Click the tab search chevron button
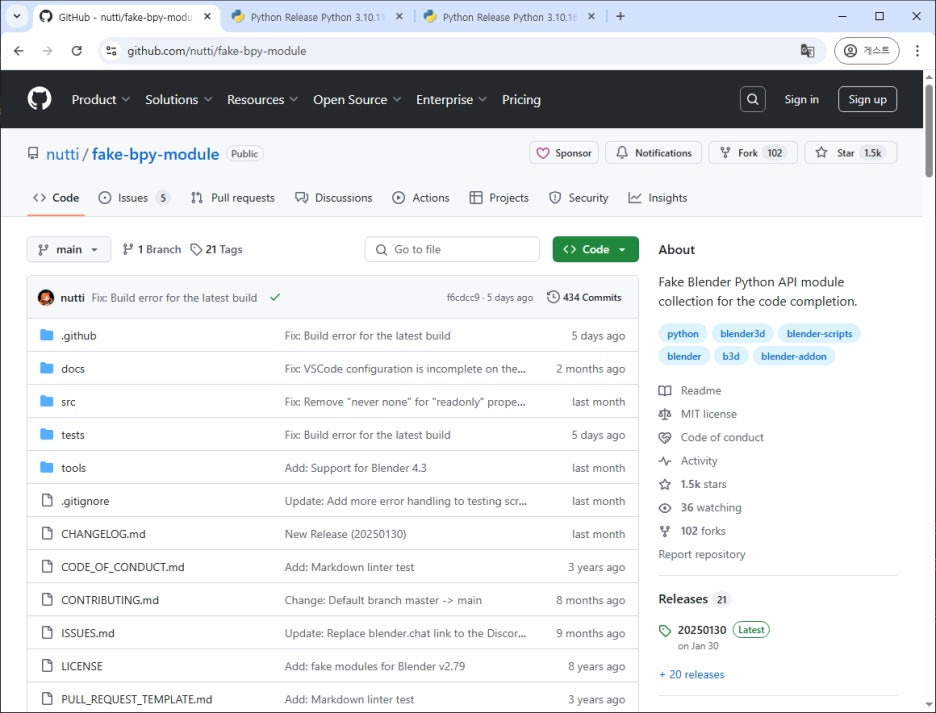The width and height of the screenshot is (936, 713). tap(17, 16)
